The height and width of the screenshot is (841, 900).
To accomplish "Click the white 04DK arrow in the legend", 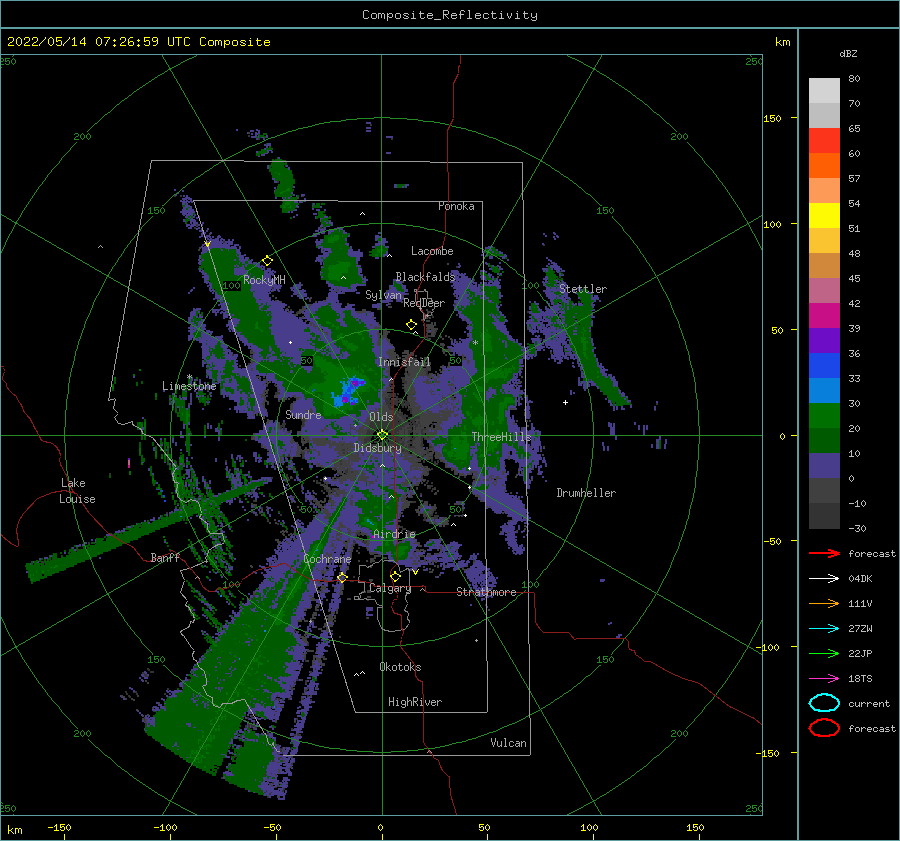I will [824, 579].
